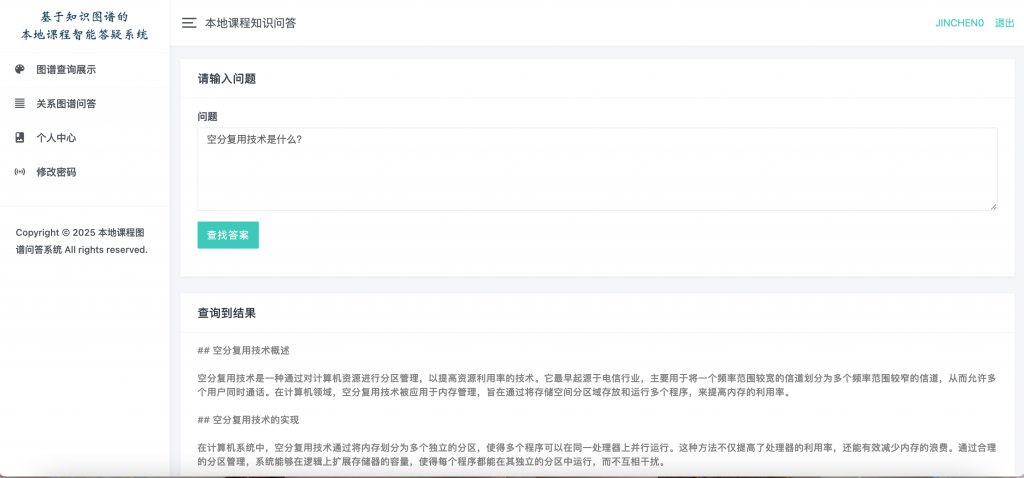Viewport: 1024px width, 478px height.
Task: Click the palette icon beside 图谱查询展示
Action: click(x=20, y=69)
